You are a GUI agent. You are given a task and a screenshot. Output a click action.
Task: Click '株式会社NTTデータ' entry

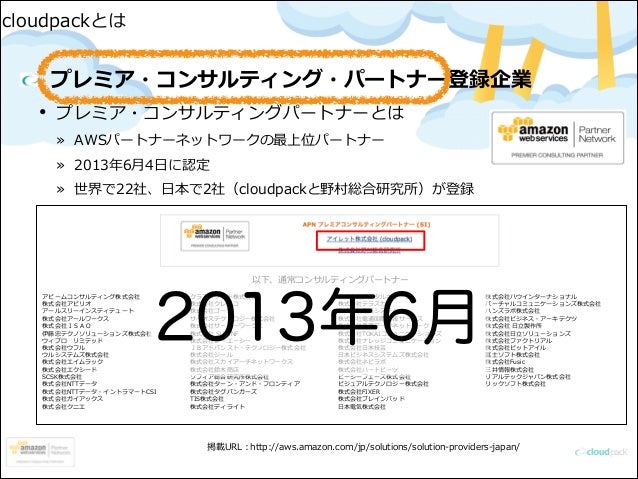[x=70, y=384]
